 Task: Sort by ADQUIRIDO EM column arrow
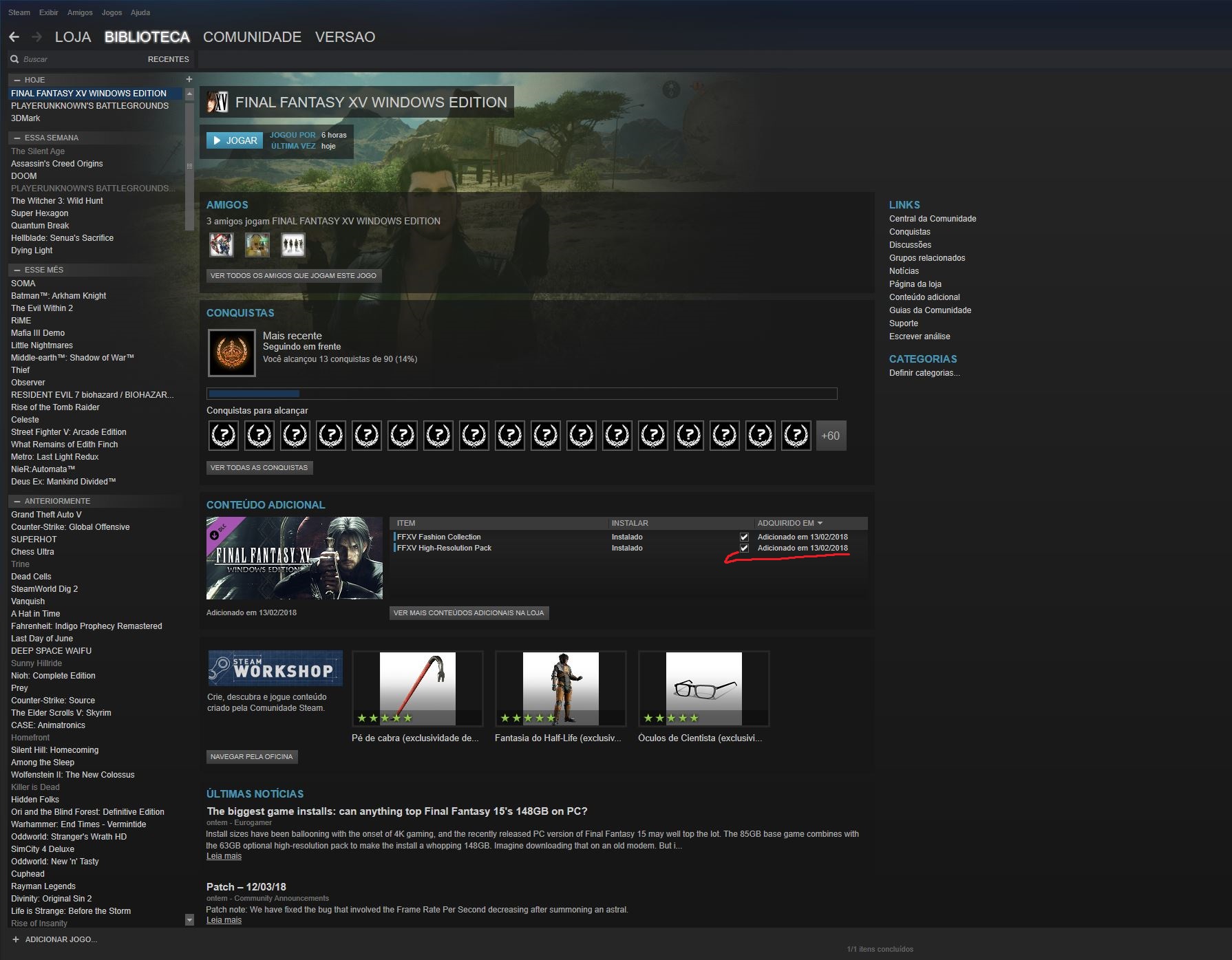(x=820, y=523)
